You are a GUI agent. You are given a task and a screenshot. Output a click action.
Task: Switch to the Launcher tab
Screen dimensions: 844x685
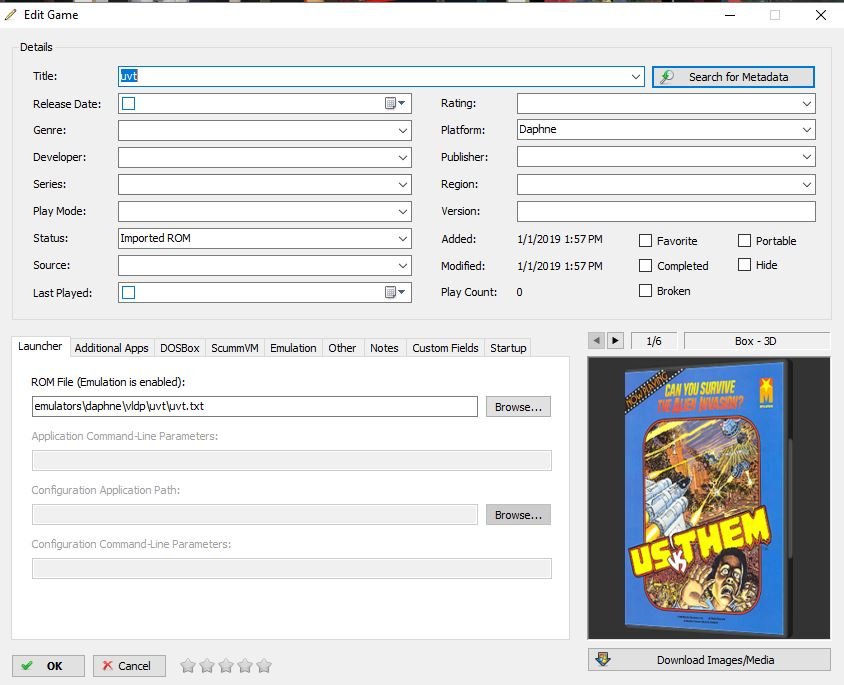[x=40, y=346]
